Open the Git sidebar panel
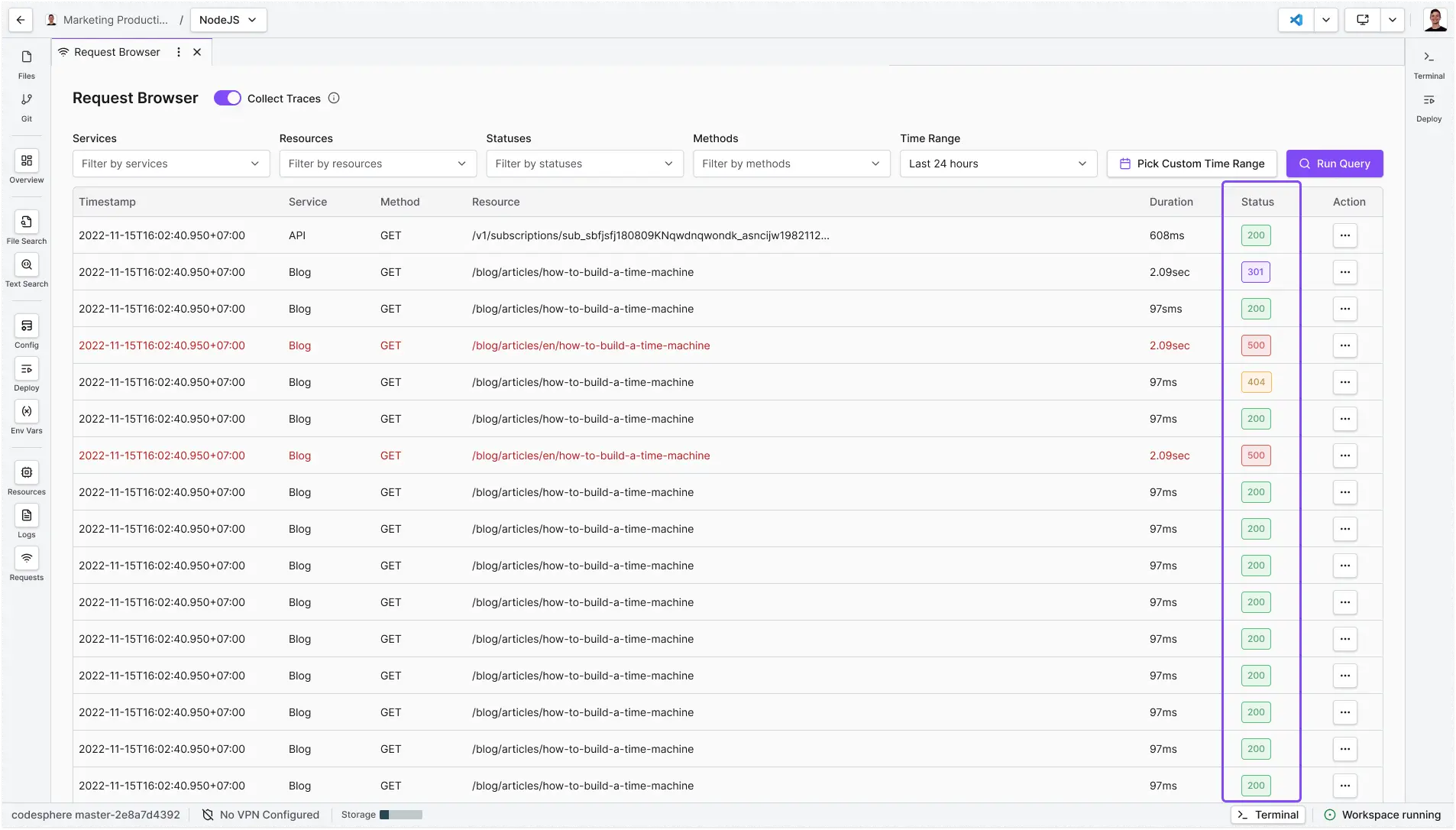Viewport: 1456px width, 830px height. tap(27, 107)
